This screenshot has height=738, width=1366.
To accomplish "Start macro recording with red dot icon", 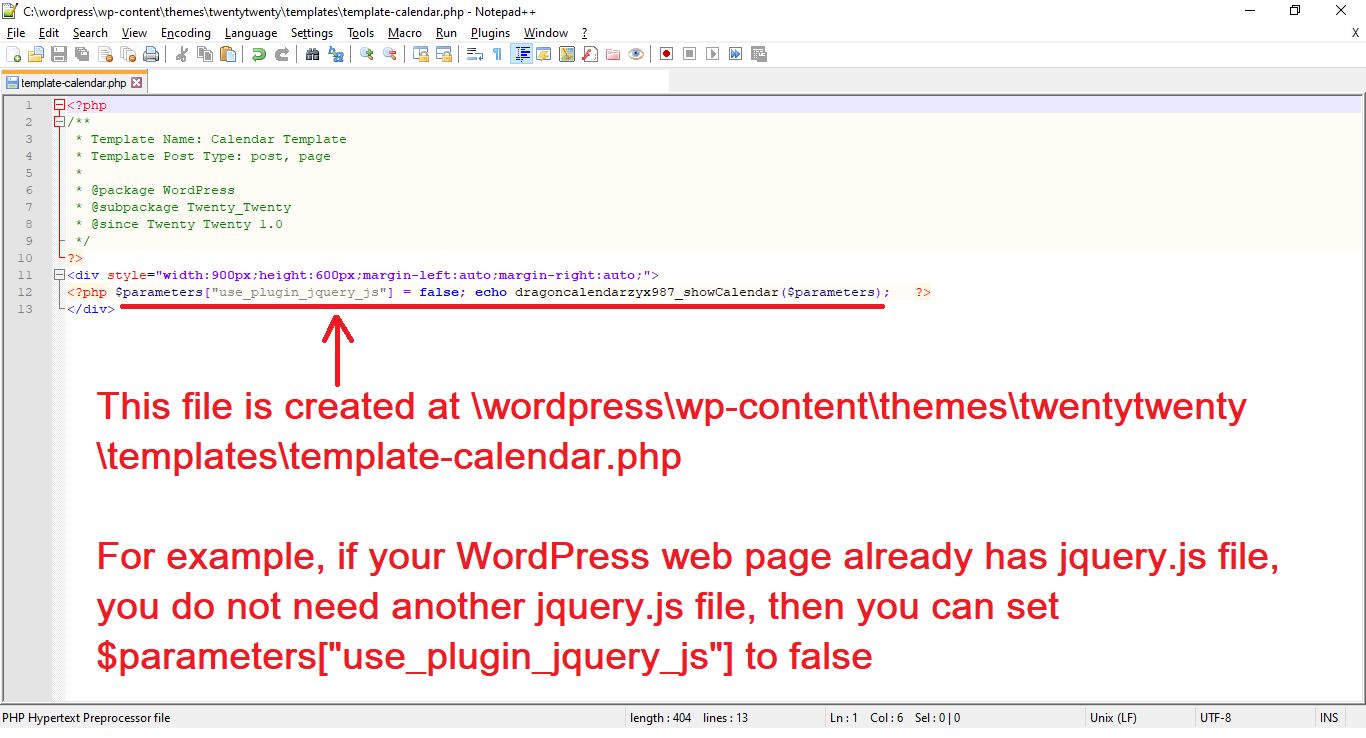I will point(666,54).
